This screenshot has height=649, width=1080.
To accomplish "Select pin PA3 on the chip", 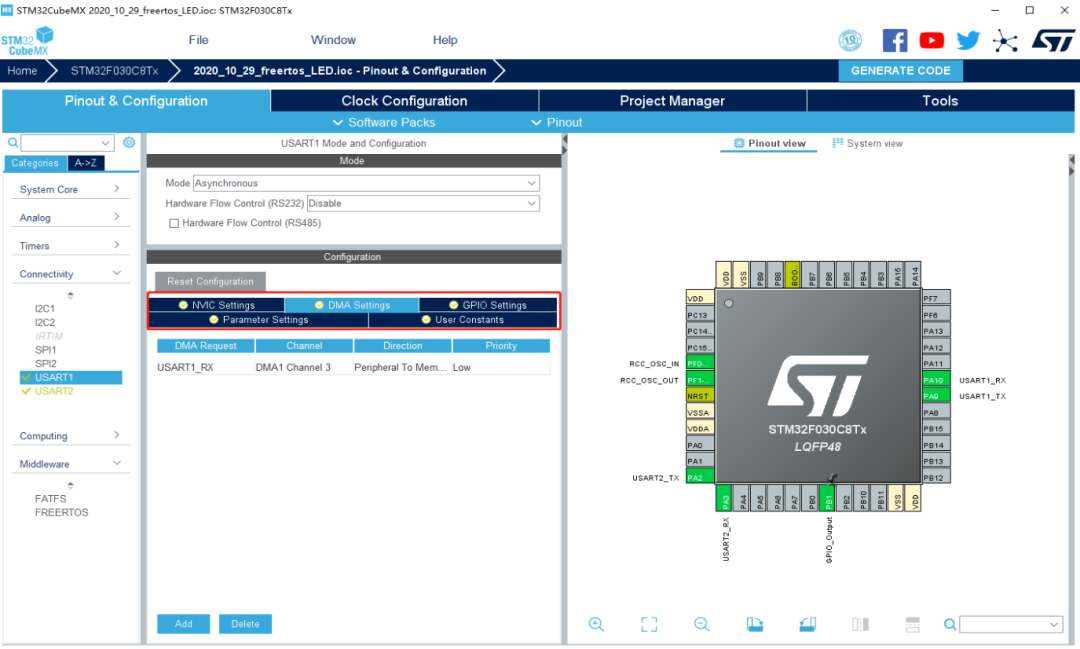I will 725,497.
